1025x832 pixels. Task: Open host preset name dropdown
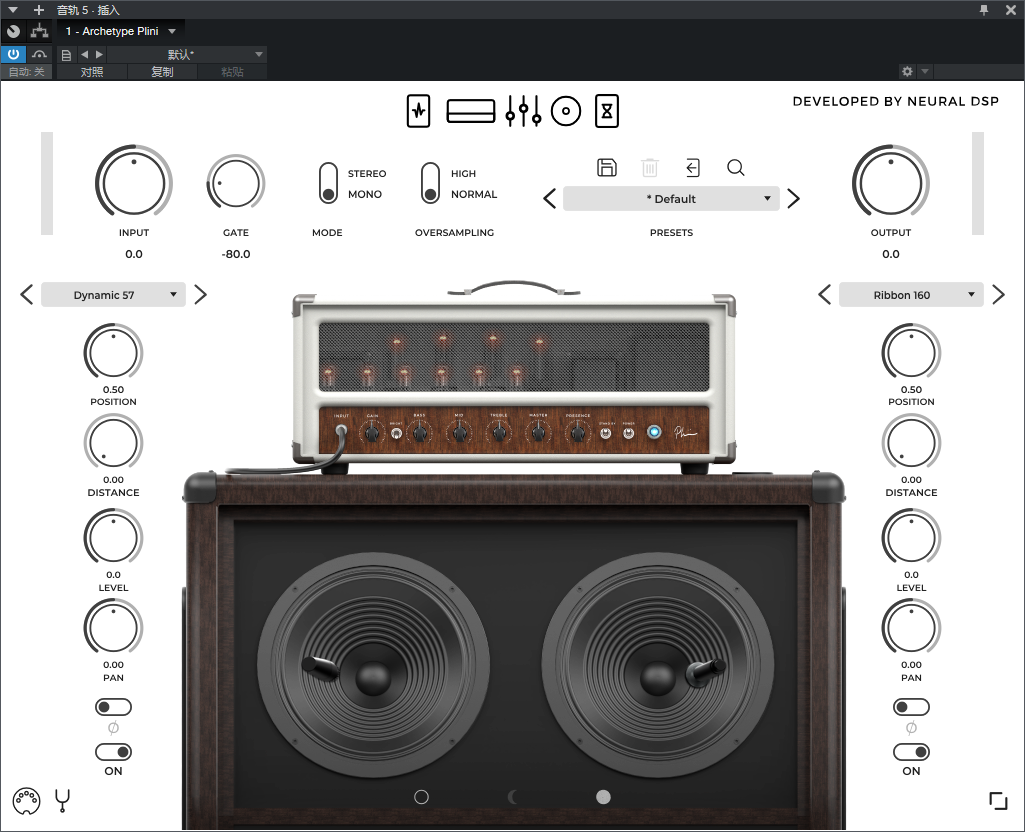click(186, 54)
